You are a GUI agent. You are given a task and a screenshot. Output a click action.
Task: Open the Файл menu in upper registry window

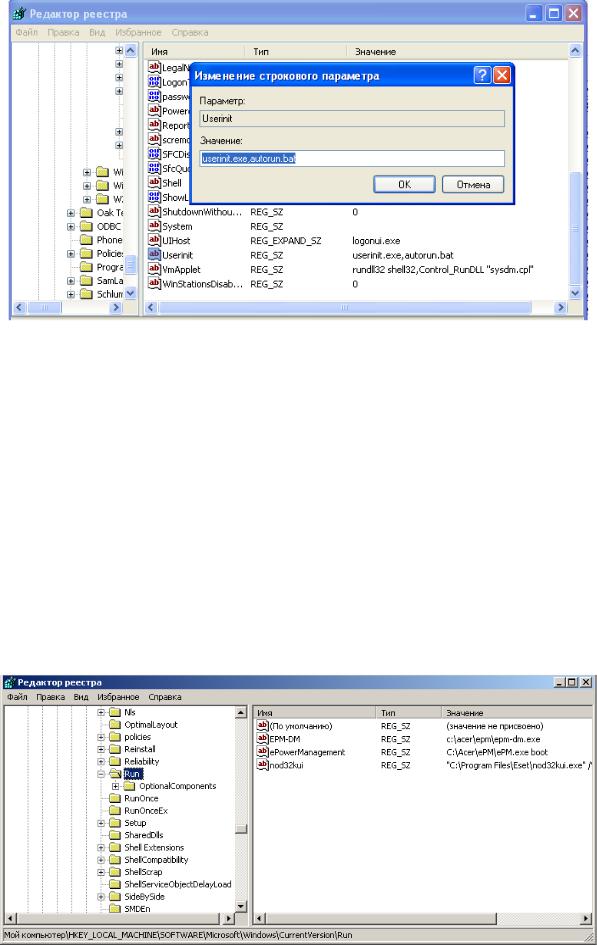click(27, 33)
